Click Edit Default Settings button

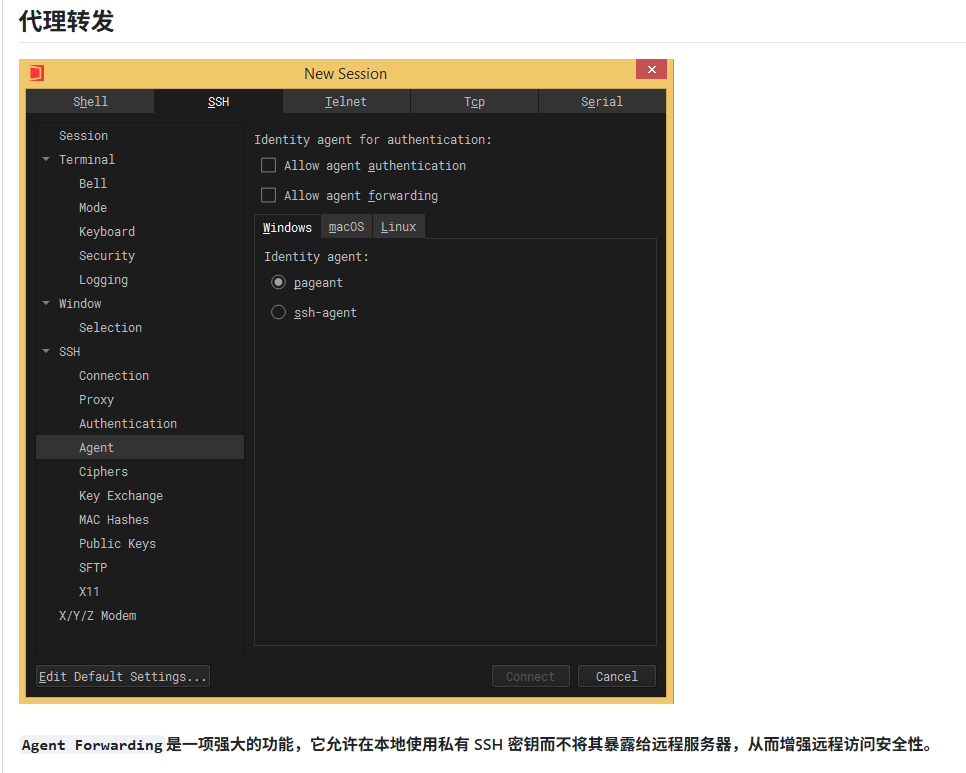(x=123, y=676)
